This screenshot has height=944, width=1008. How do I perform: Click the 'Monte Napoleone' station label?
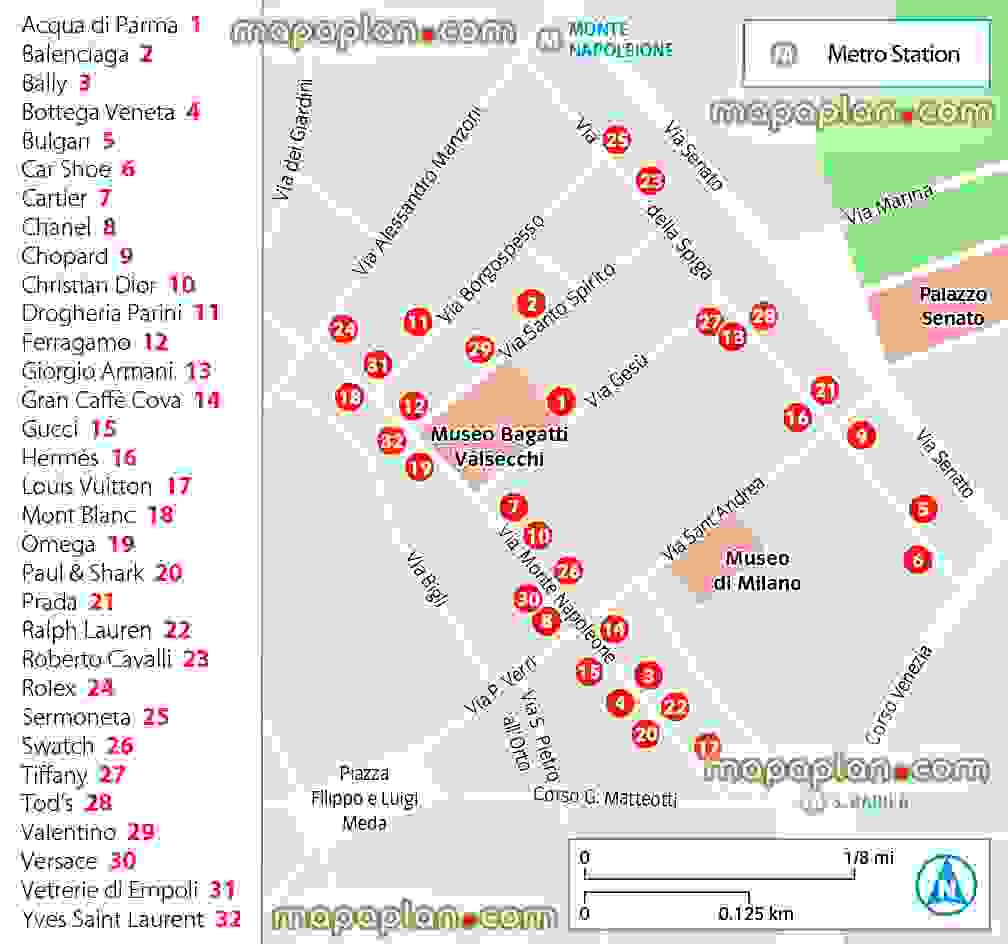(x=621, y=39)
